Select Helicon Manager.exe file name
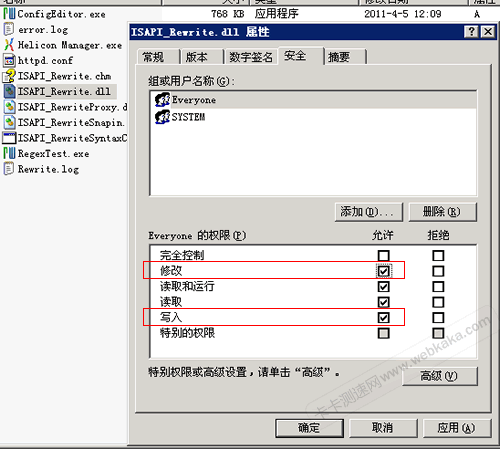The height and width of the screenshot is (449, 500). click(70, 45)
